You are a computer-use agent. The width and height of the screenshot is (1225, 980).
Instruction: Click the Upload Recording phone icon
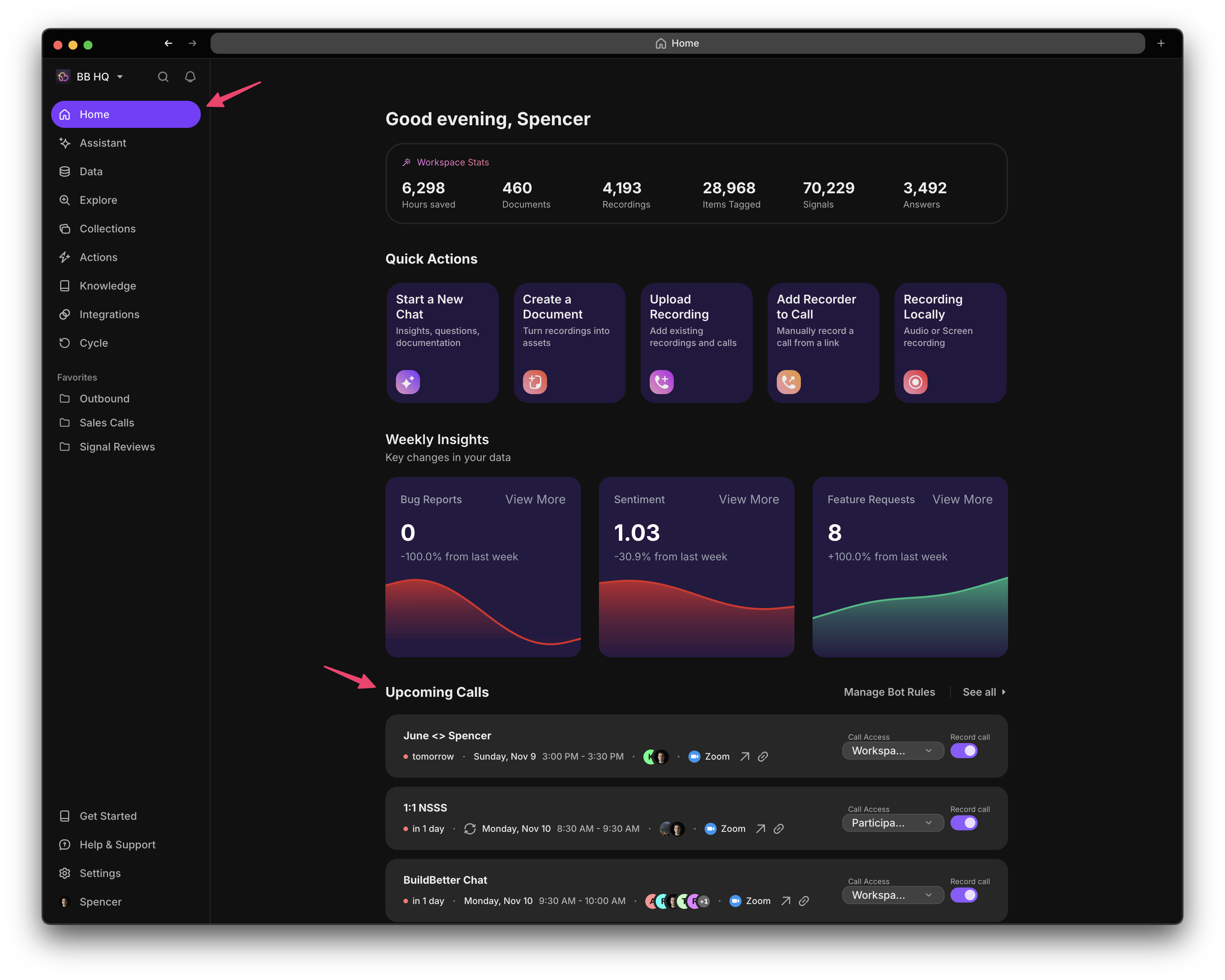661,382
